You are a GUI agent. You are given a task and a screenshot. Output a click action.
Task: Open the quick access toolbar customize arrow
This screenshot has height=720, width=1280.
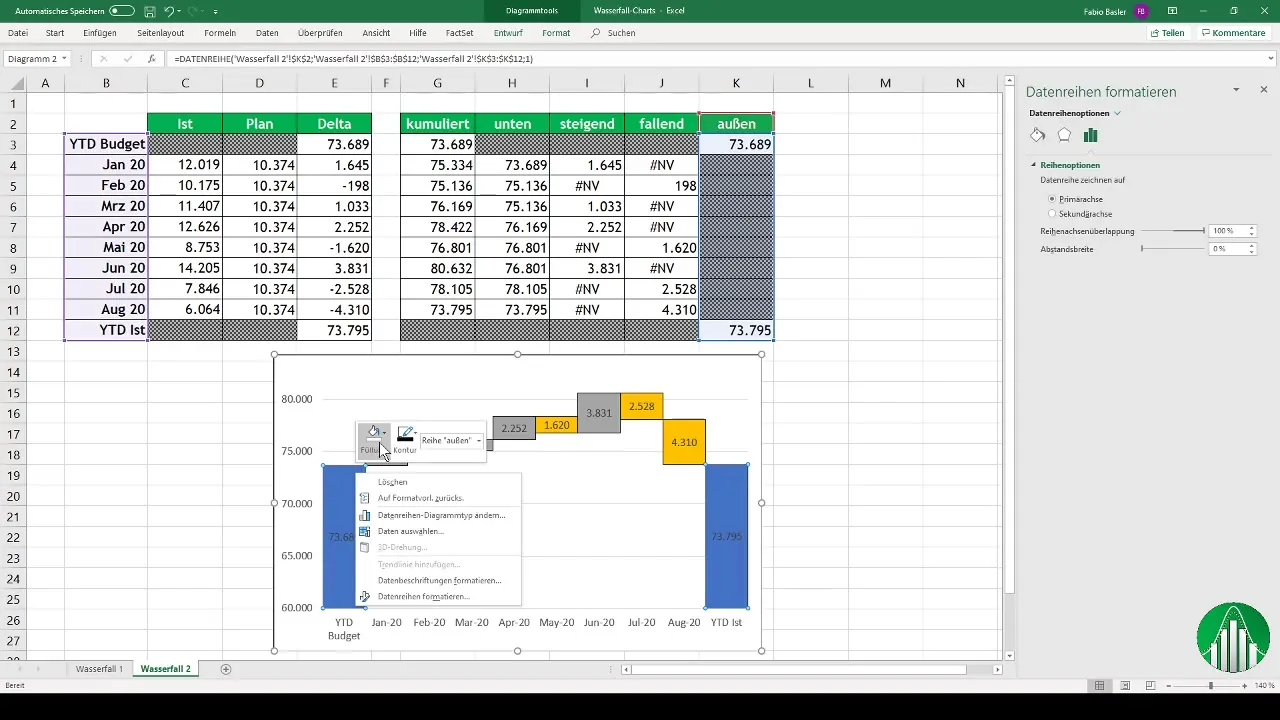216,11
